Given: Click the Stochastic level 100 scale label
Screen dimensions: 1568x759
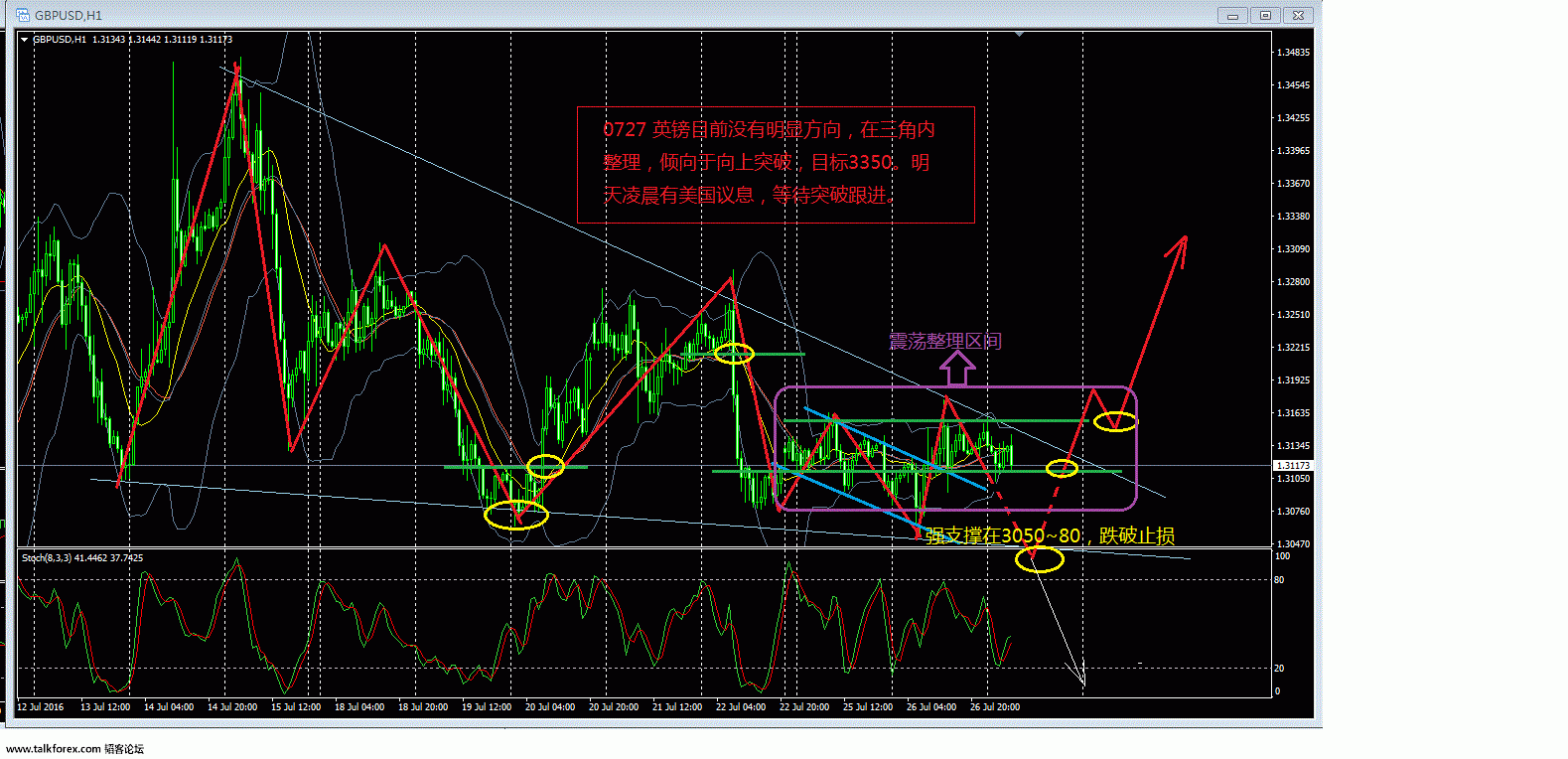Looking at the screenshot, I should (1282, 555).
